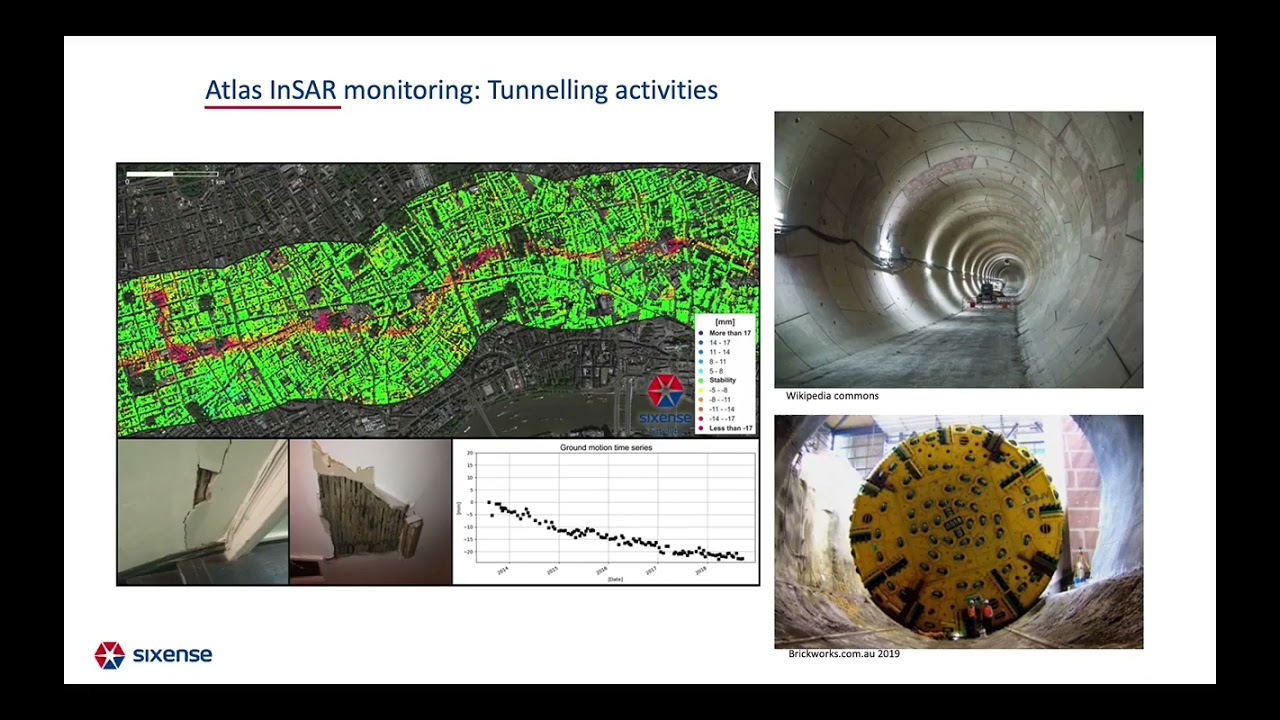This screenshot has height=720, width=1280.
Task: Select the '-11 - -14' legend entry
Action: [716, 409]
